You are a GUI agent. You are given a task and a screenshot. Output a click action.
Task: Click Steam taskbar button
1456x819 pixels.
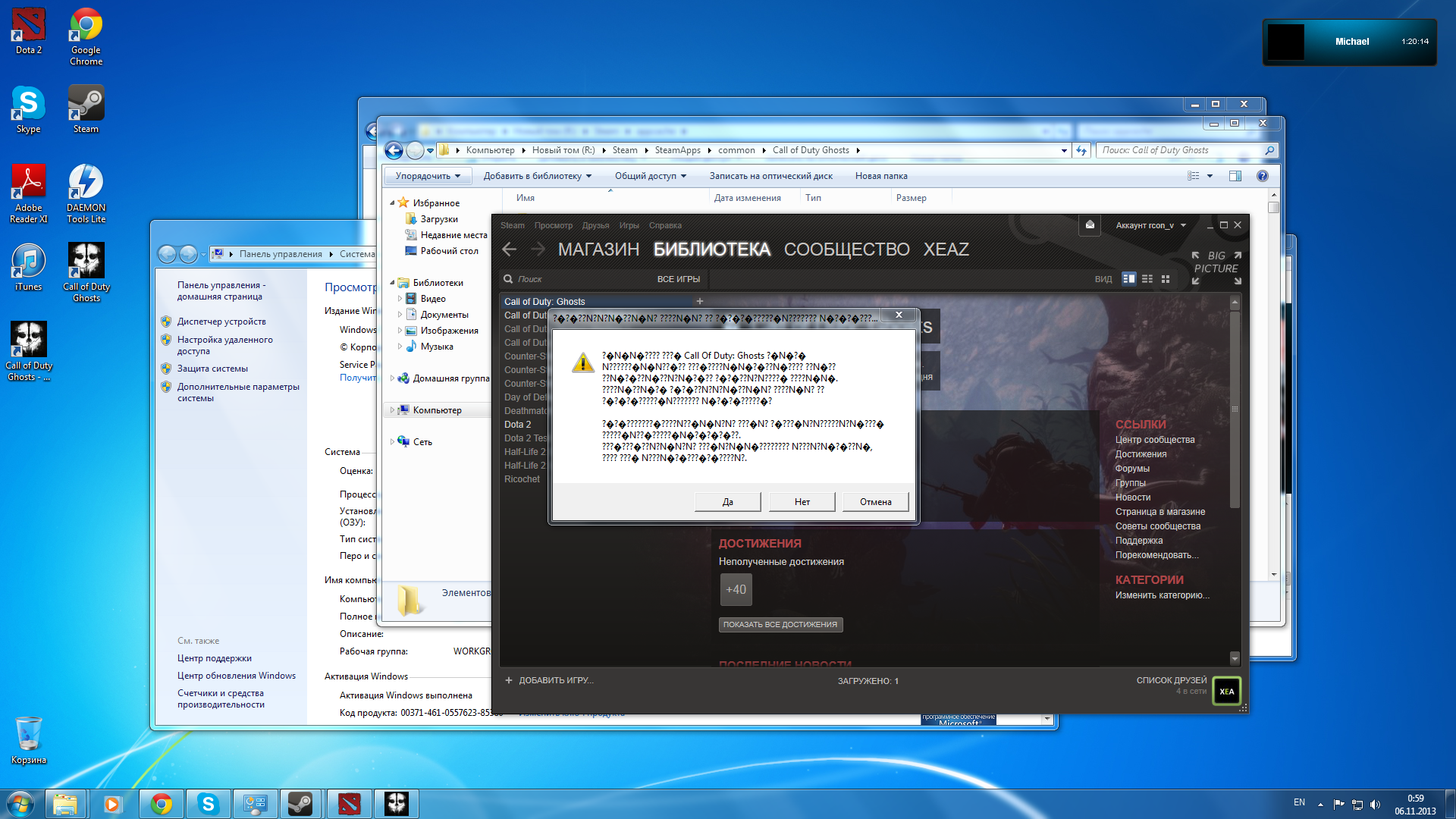(300, 804)
